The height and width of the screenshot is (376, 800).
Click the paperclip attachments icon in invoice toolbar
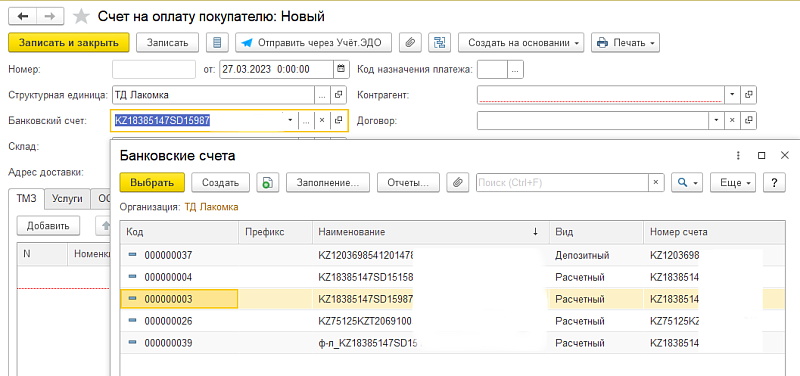[409, 43]
